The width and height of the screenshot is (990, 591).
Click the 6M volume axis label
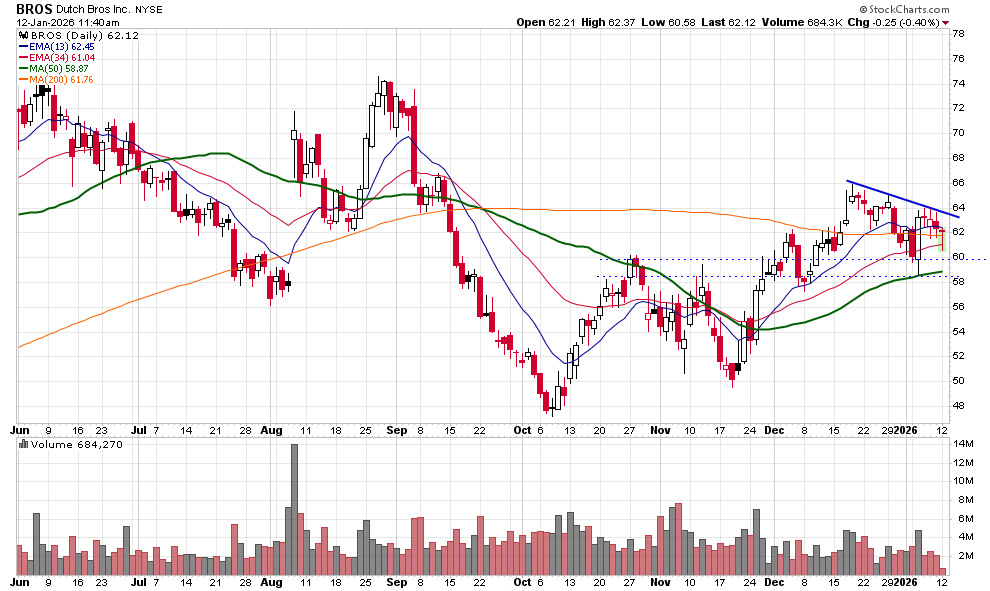pyautogui.click(x=965, y=518)
